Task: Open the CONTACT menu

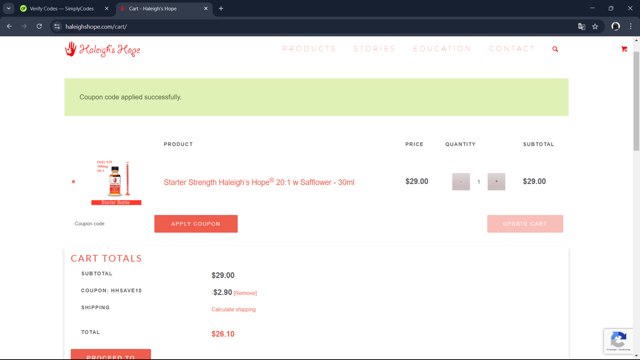Action: click(512, 49)
